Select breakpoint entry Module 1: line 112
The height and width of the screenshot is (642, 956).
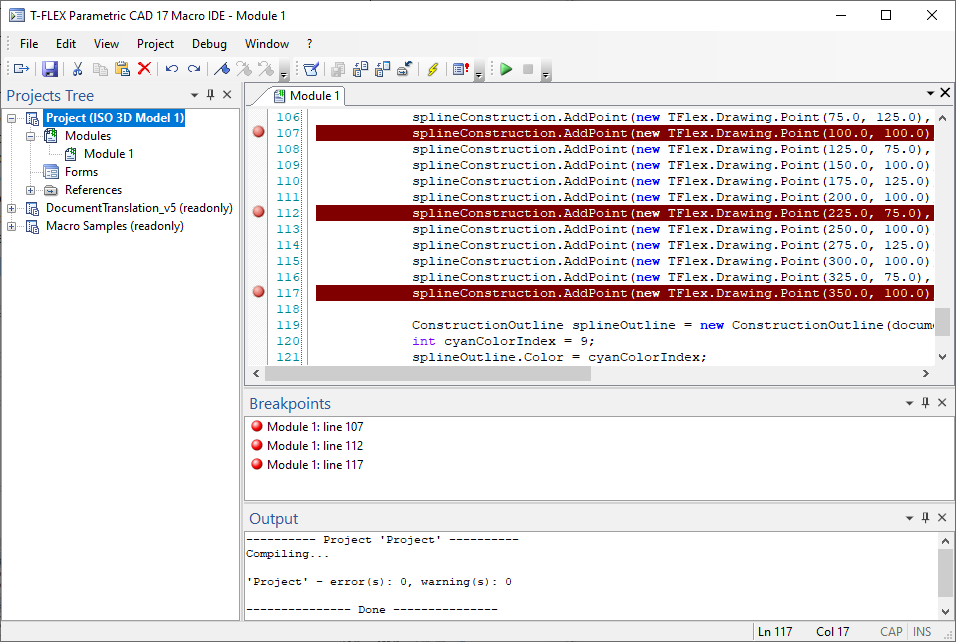coord(315,446)
